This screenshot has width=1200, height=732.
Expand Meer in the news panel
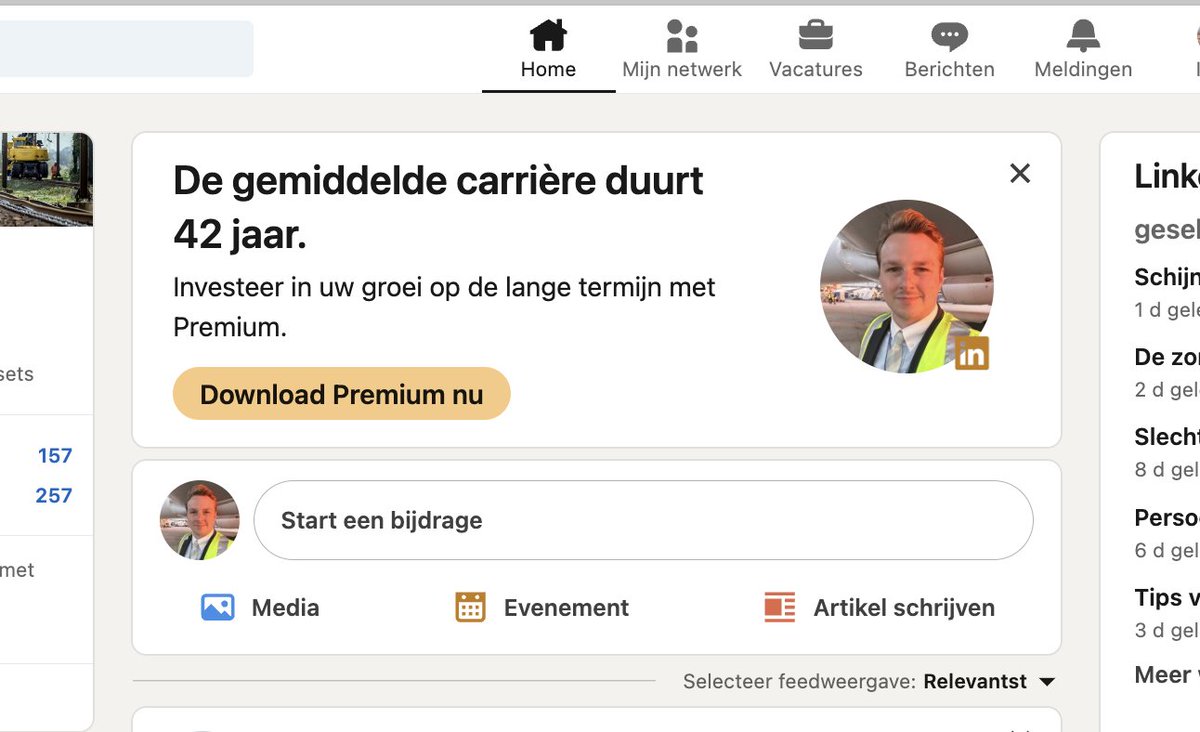coord(1167,675)
